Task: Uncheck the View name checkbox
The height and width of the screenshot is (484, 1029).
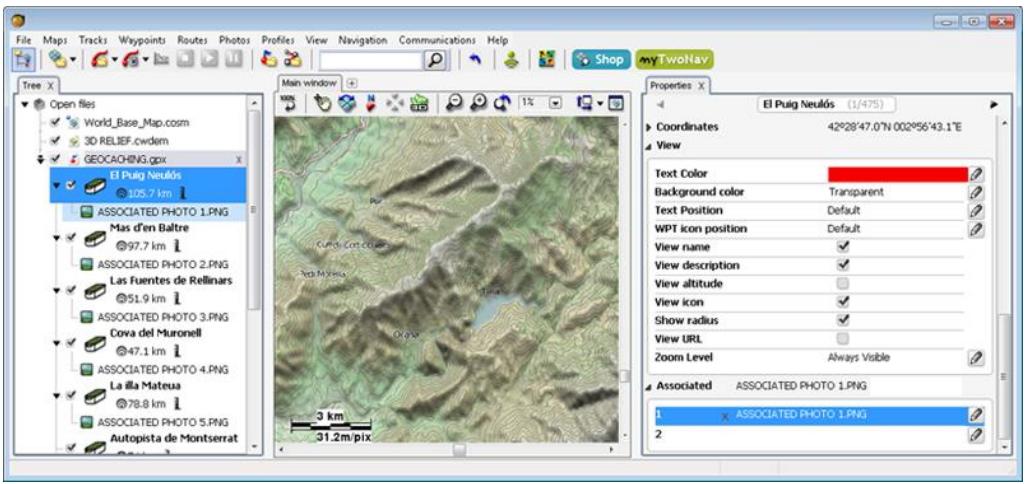Action: tap(843, 246)
